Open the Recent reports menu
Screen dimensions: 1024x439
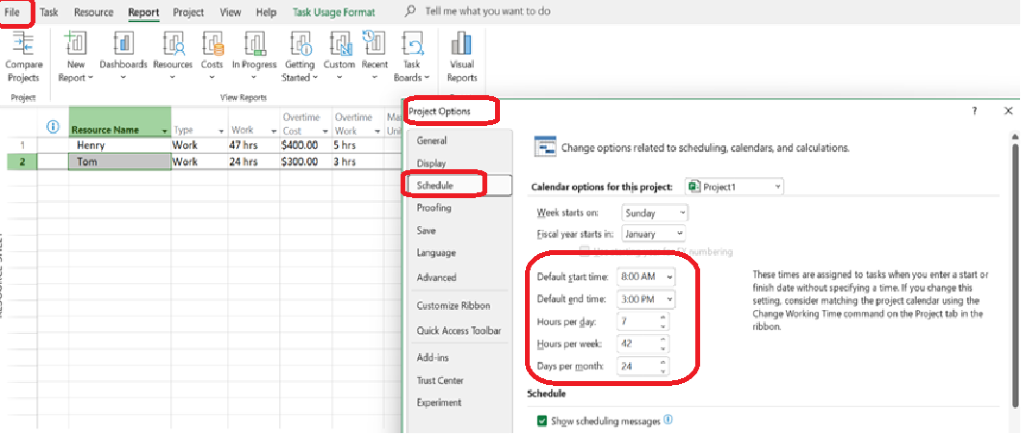pyautogui.click(x=375, y=57)
